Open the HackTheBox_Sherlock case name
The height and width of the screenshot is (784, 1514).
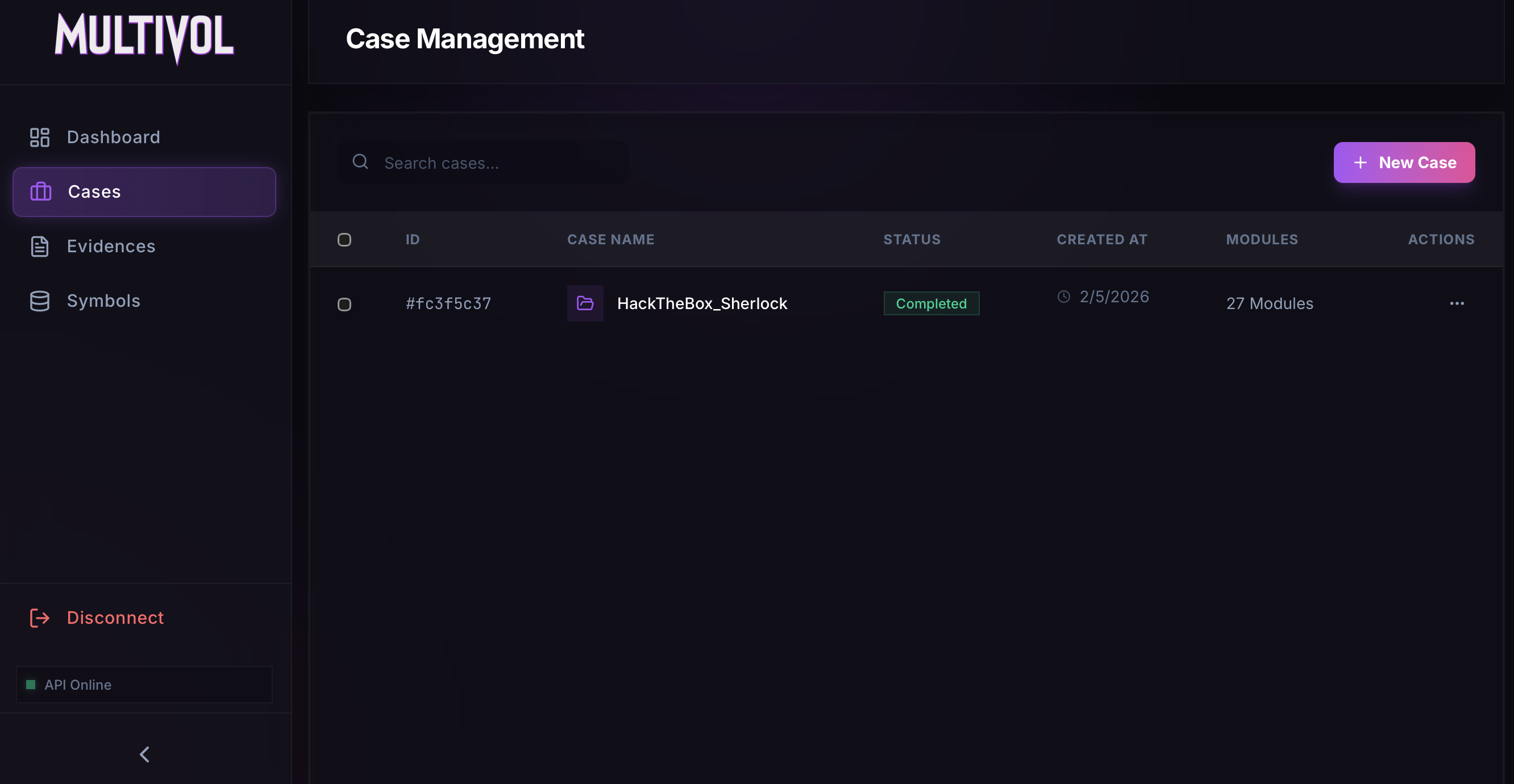(702, 303)
